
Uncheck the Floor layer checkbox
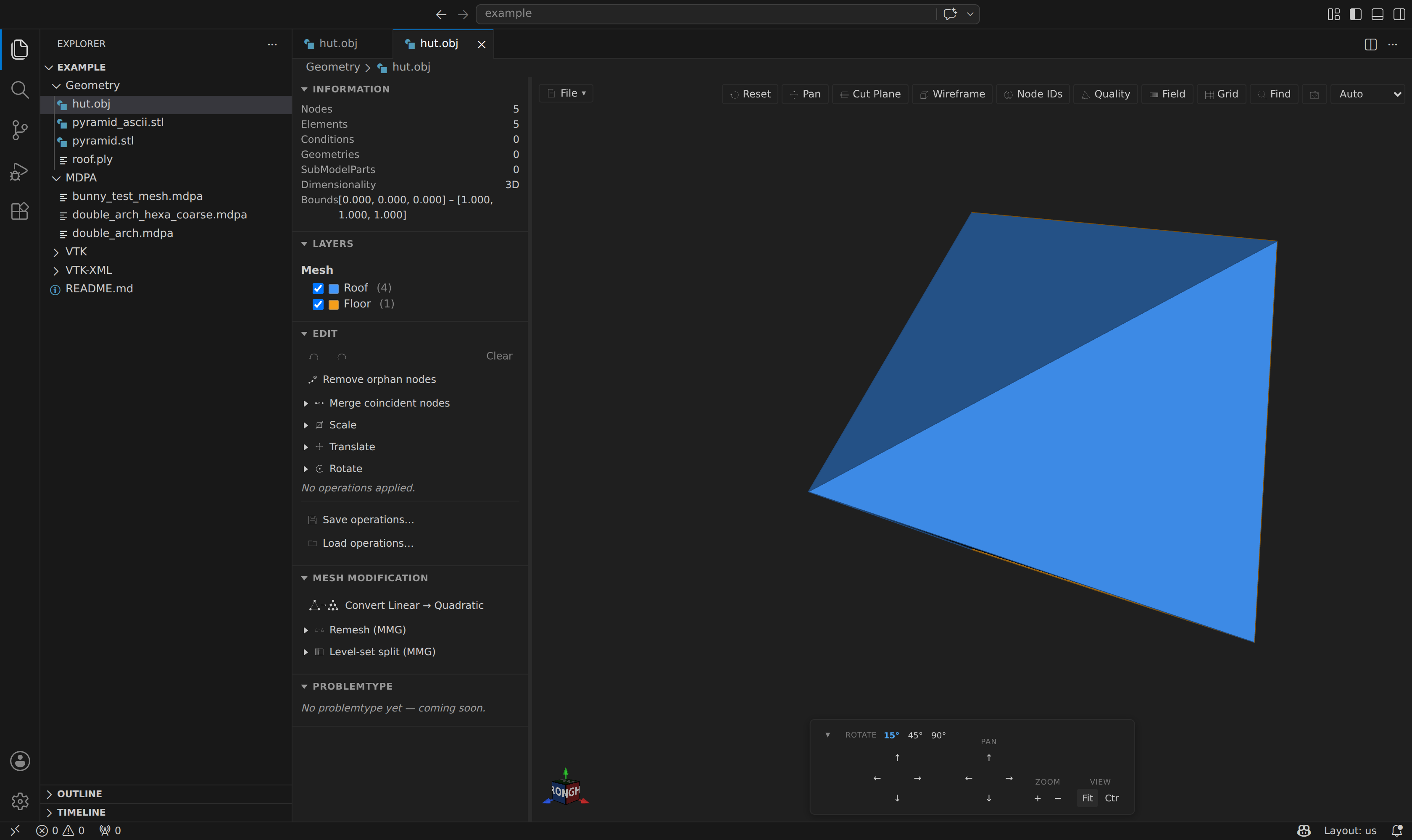[x=318, y=304]
